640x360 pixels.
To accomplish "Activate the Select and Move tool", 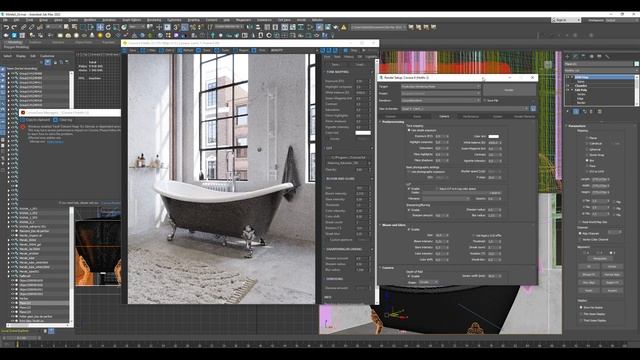I will pyautogui.click(x=100, y=27).
